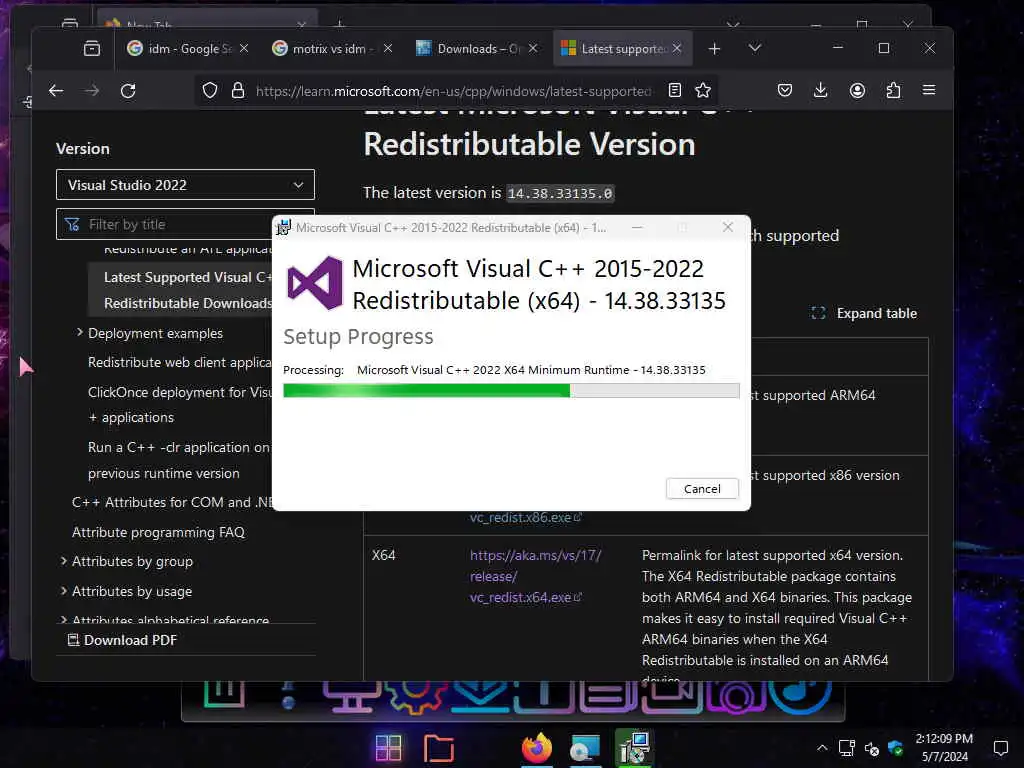Cancel the Visual C++ Redistributable setup
Image resolution: width=1024 pixels, height=768 pixels.
702,488
